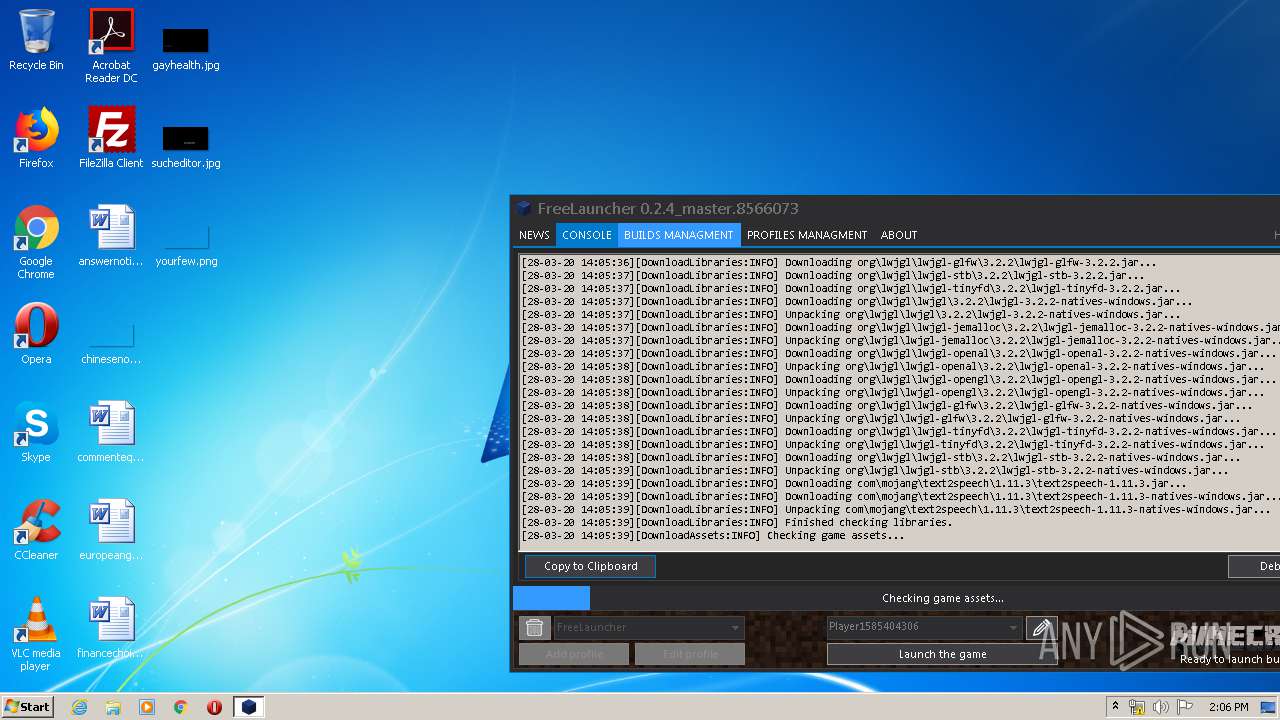Open Internet Explorer in taskbar
This screenshot has width=1280, height=720.
tap(79, 707)
